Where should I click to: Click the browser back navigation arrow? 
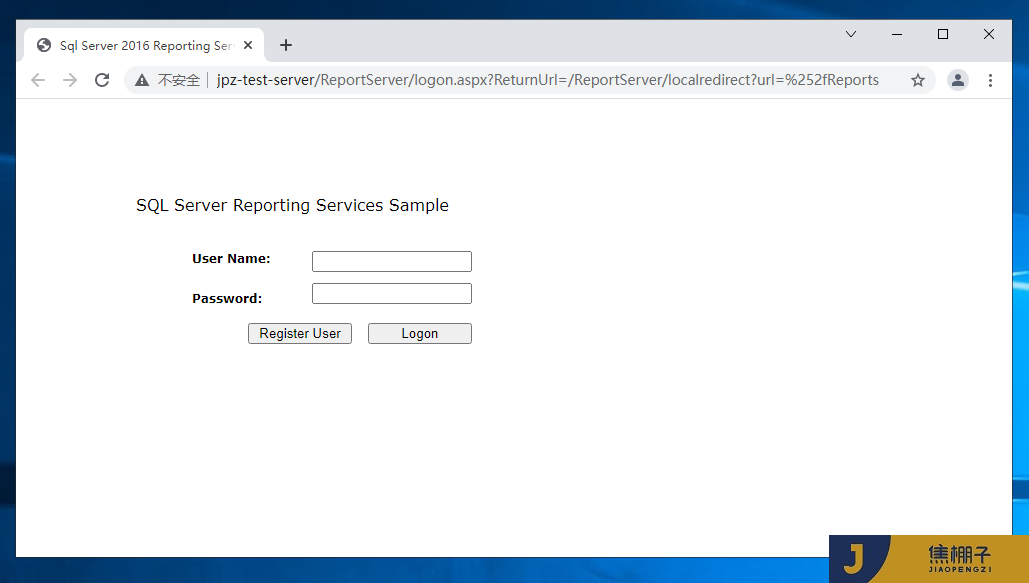[37, 79]
